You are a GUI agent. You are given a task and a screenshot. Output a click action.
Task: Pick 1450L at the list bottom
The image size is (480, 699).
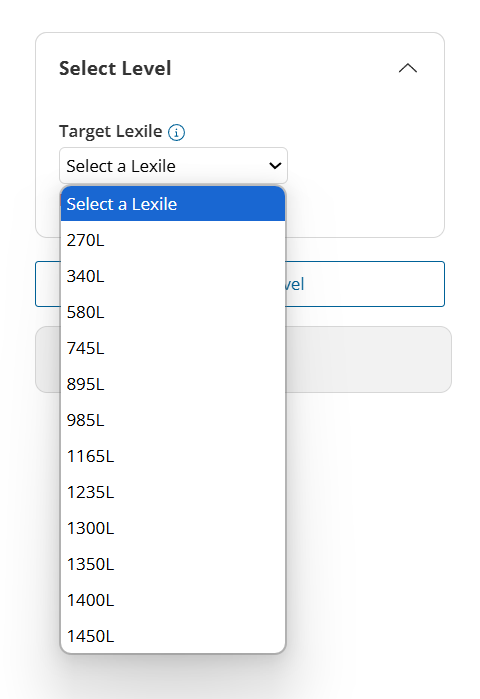(x=173, y=636)
